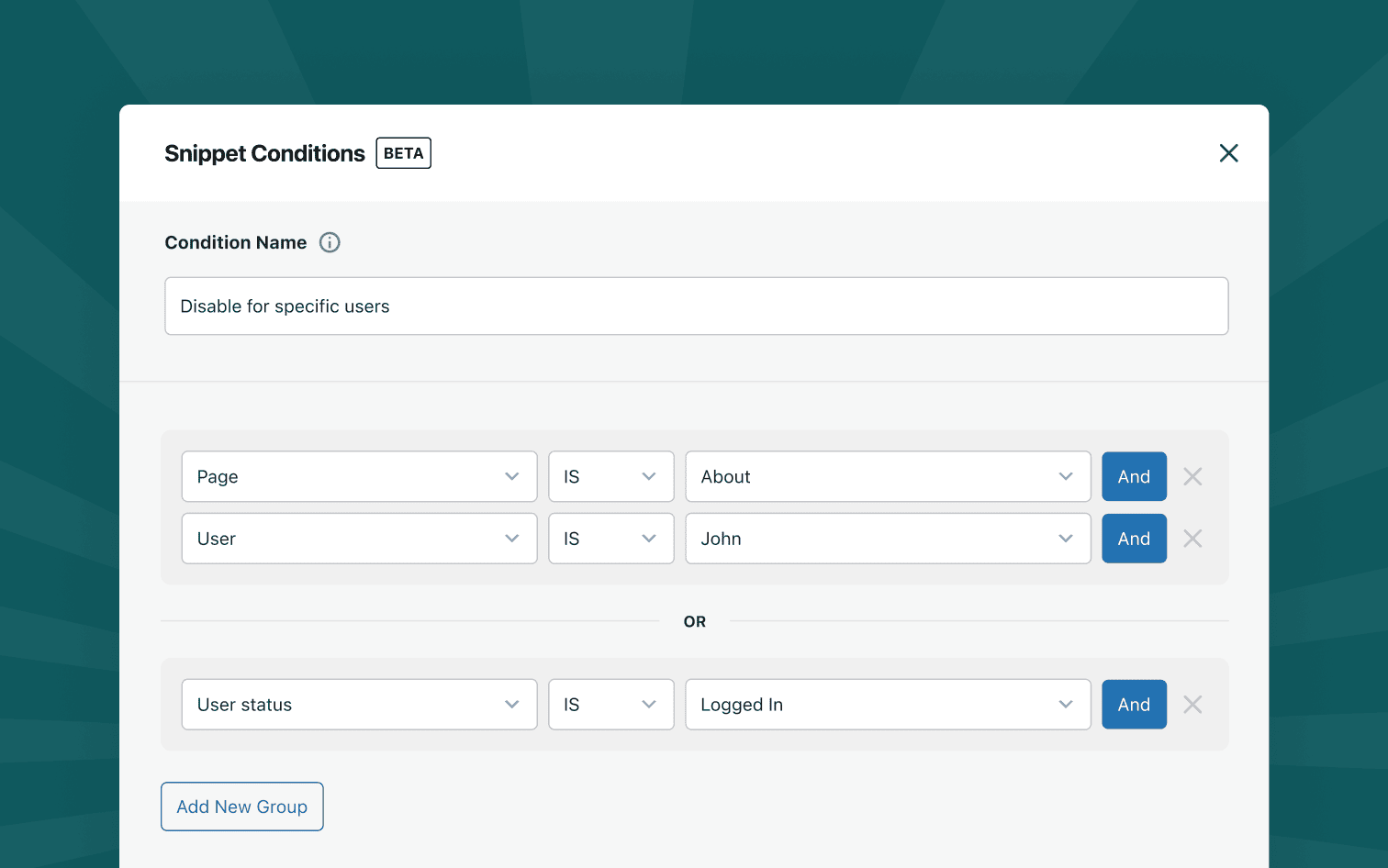Open the IS operator dropdown in User status row
1388x868 pixels.
click(x=611, y=705)
